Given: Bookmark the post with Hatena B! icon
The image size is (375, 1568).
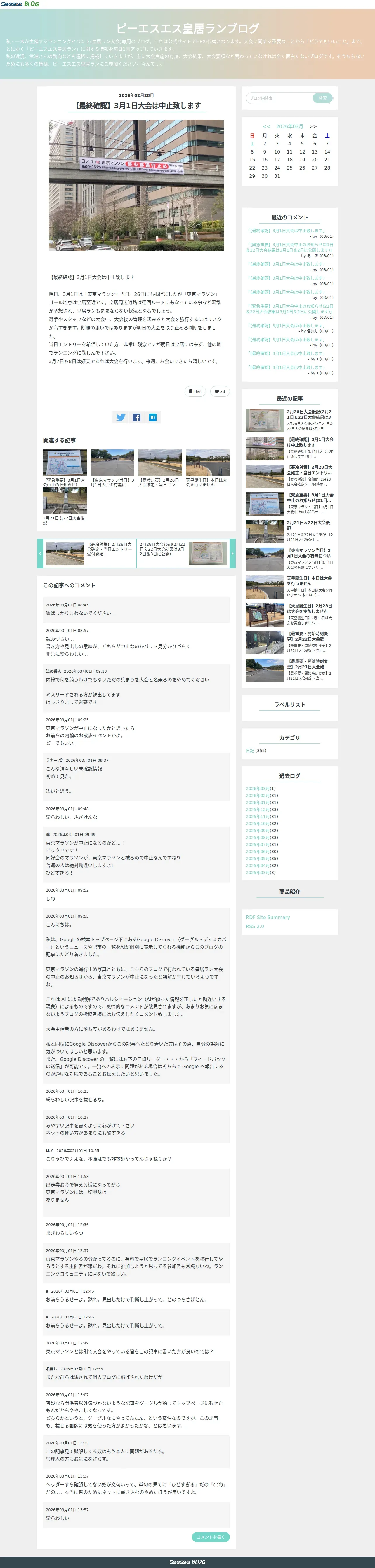Looking at the screenshot, I should [x=152, y=417].
